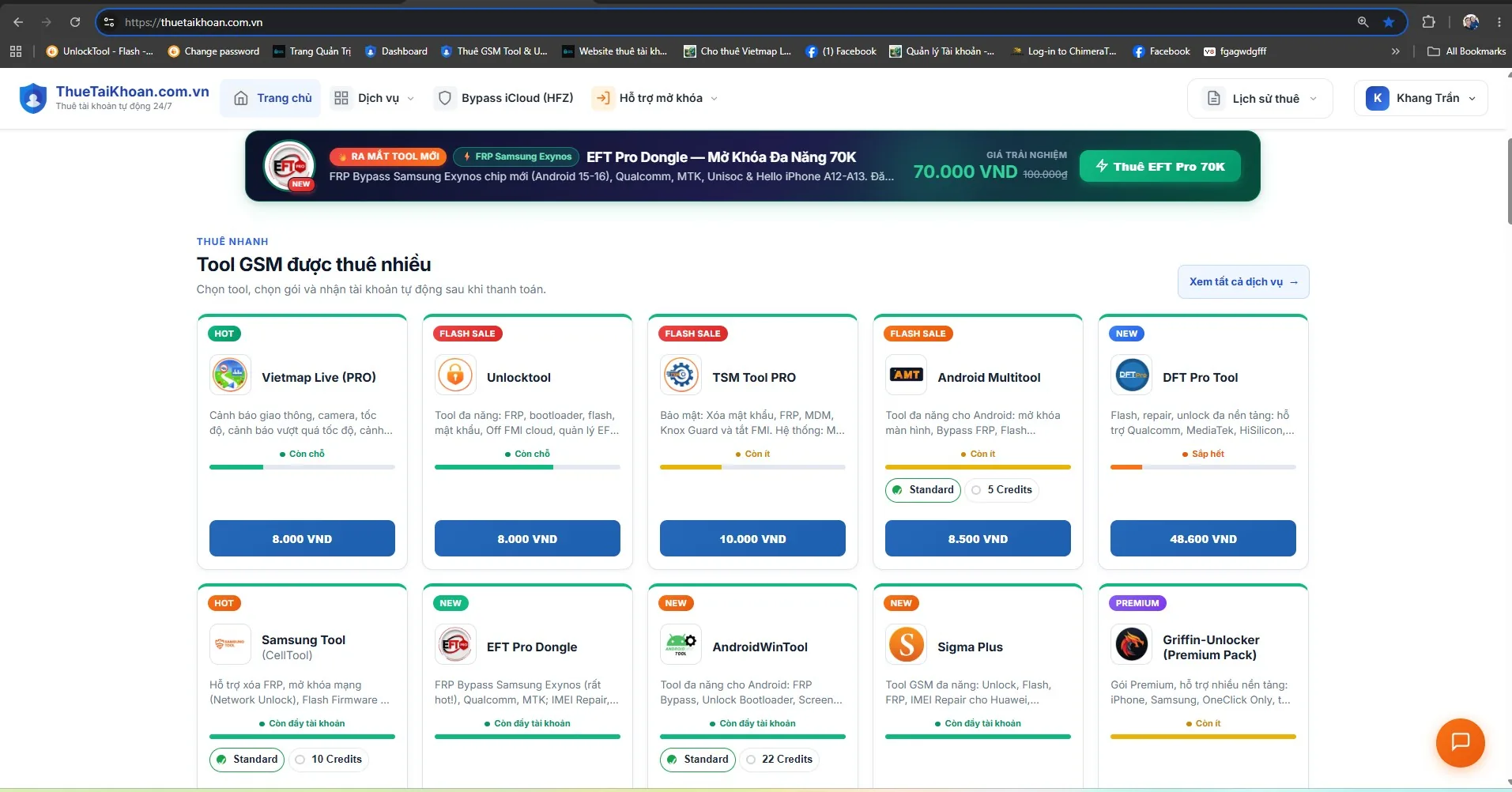
Task: Open the Change password bookmark
Action: [x=213, y=51]
